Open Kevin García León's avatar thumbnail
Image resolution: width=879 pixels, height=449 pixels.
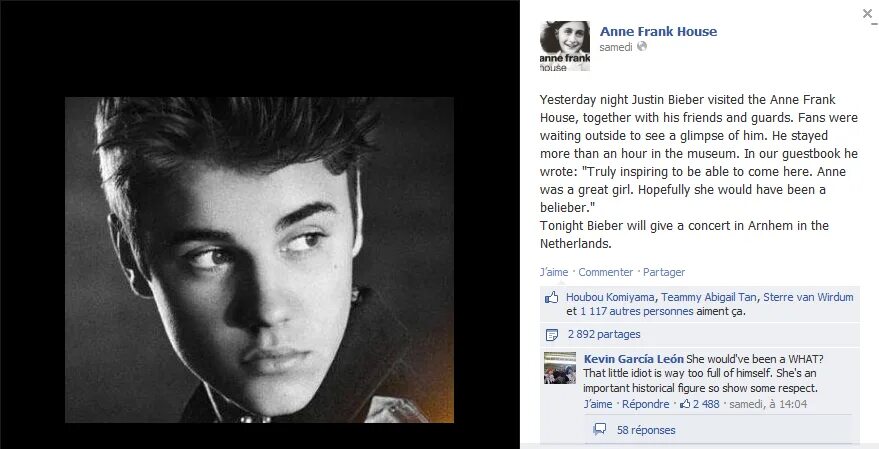559,368
